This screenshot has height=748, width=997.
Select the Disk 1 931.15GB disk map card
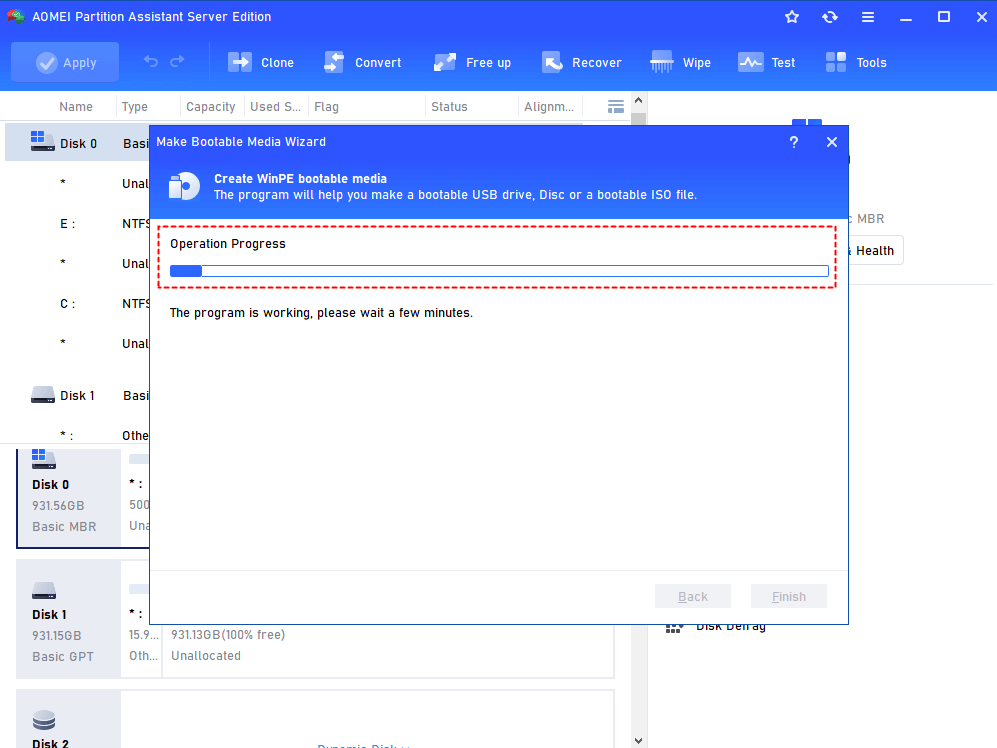[69, 619]
